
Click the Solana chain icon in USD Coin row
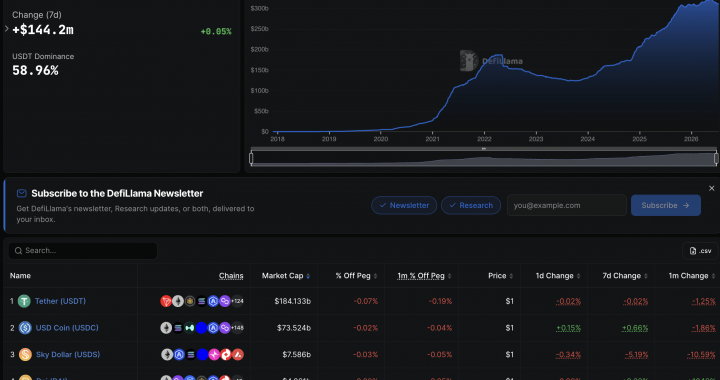(178, 328)
